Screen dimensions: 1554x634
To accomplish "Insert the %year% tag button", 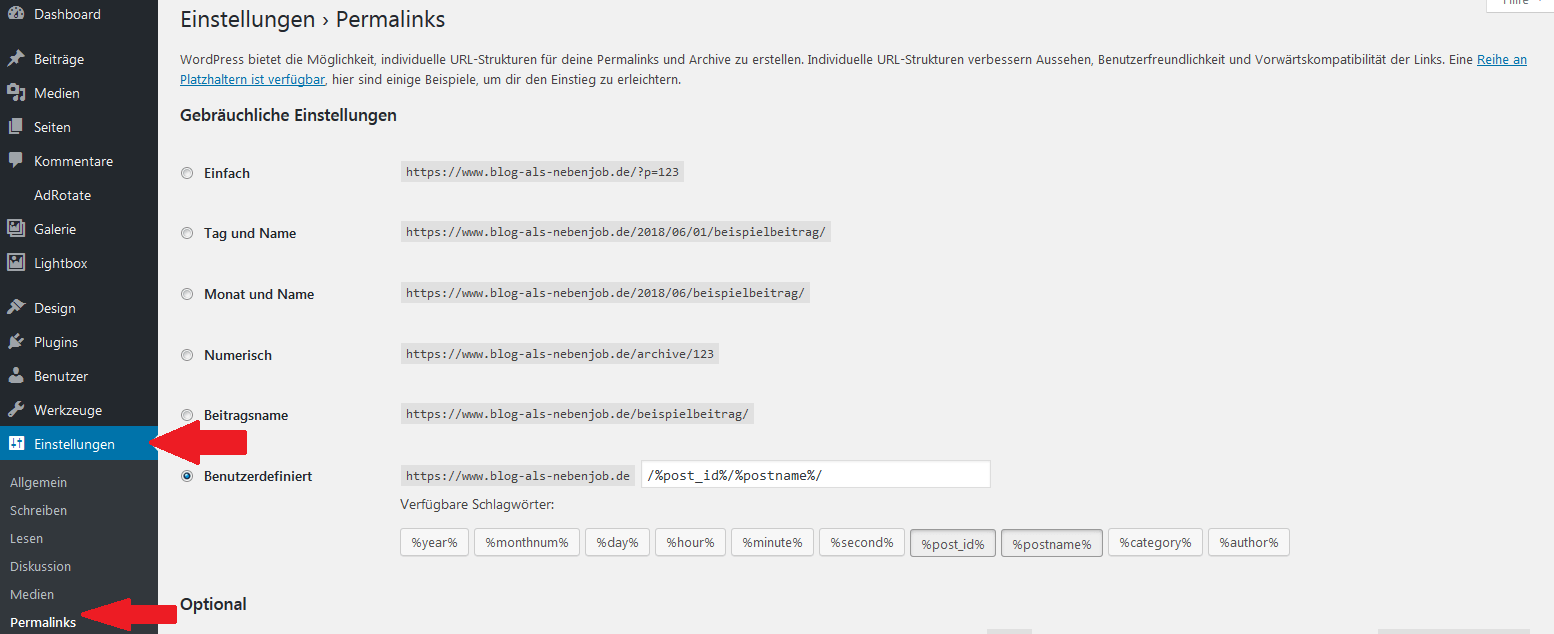I will point(434,542).
